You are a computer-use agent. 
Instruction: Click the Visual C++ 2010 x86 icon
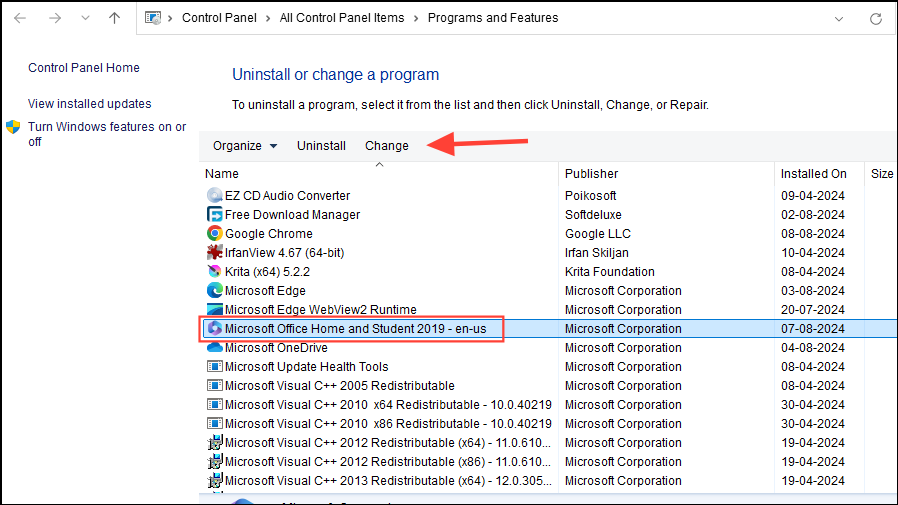point(215,423)
